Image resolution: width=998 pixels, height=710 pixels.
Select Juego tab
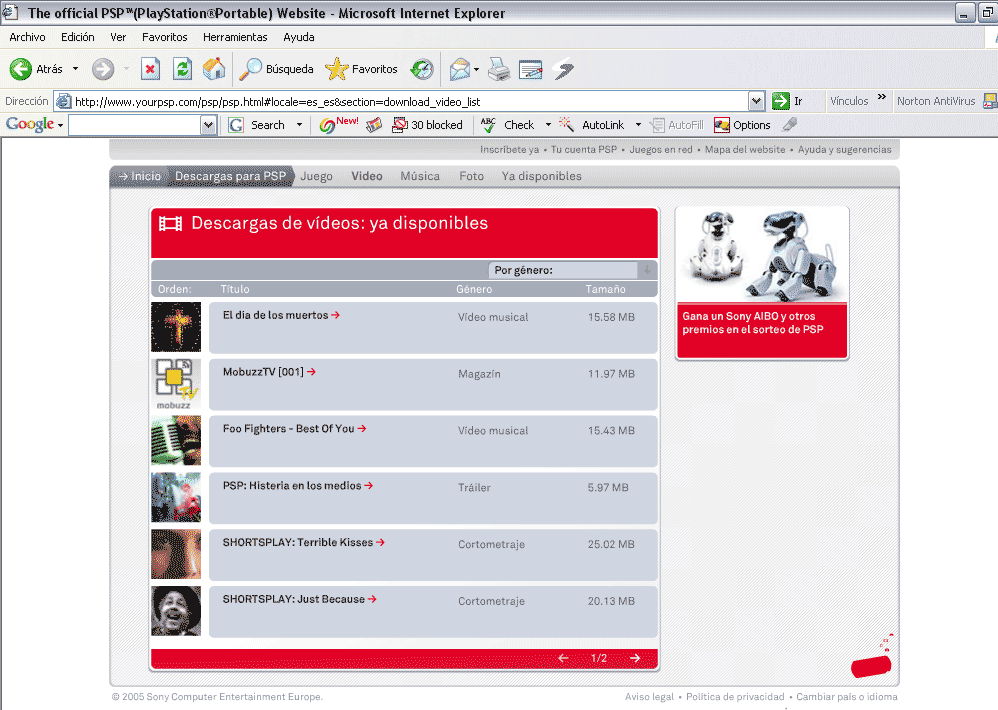pos(316,176)
